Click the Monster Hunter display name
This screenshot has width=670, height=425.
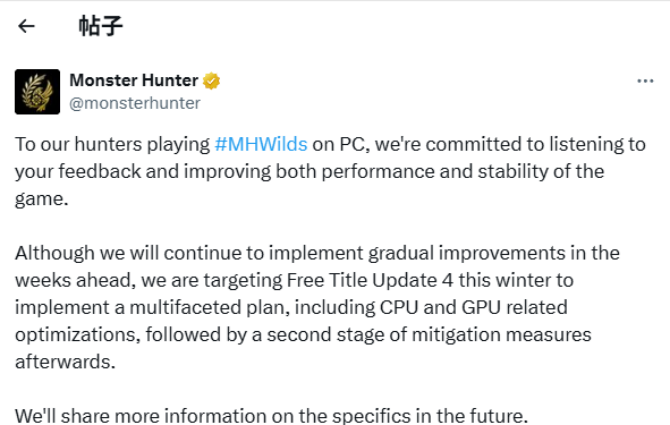(x=134, y=80)
